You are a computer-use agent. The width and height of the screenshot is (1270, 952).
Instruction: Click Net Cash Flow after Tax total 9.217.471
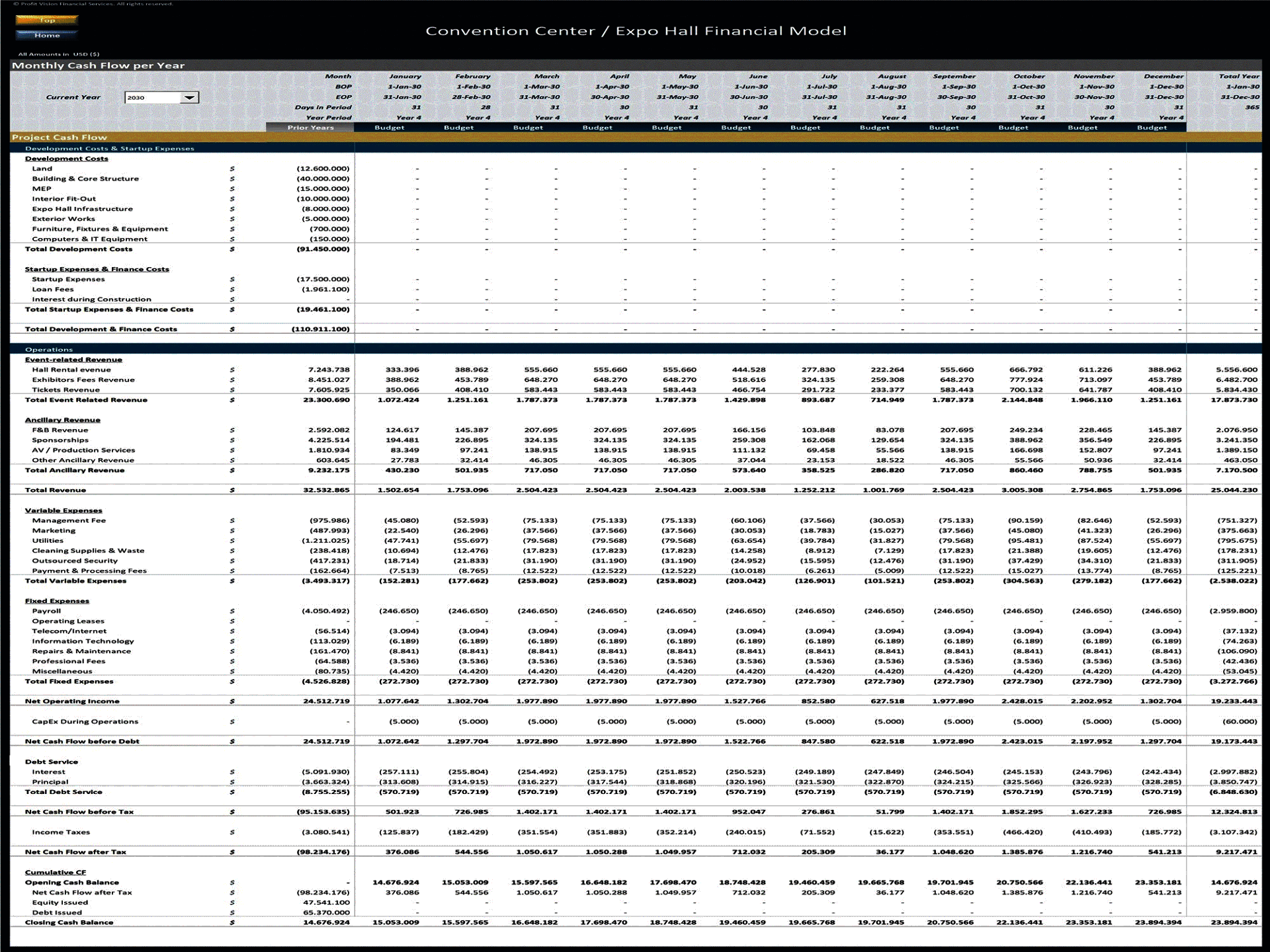click(x=1236, y=852)
